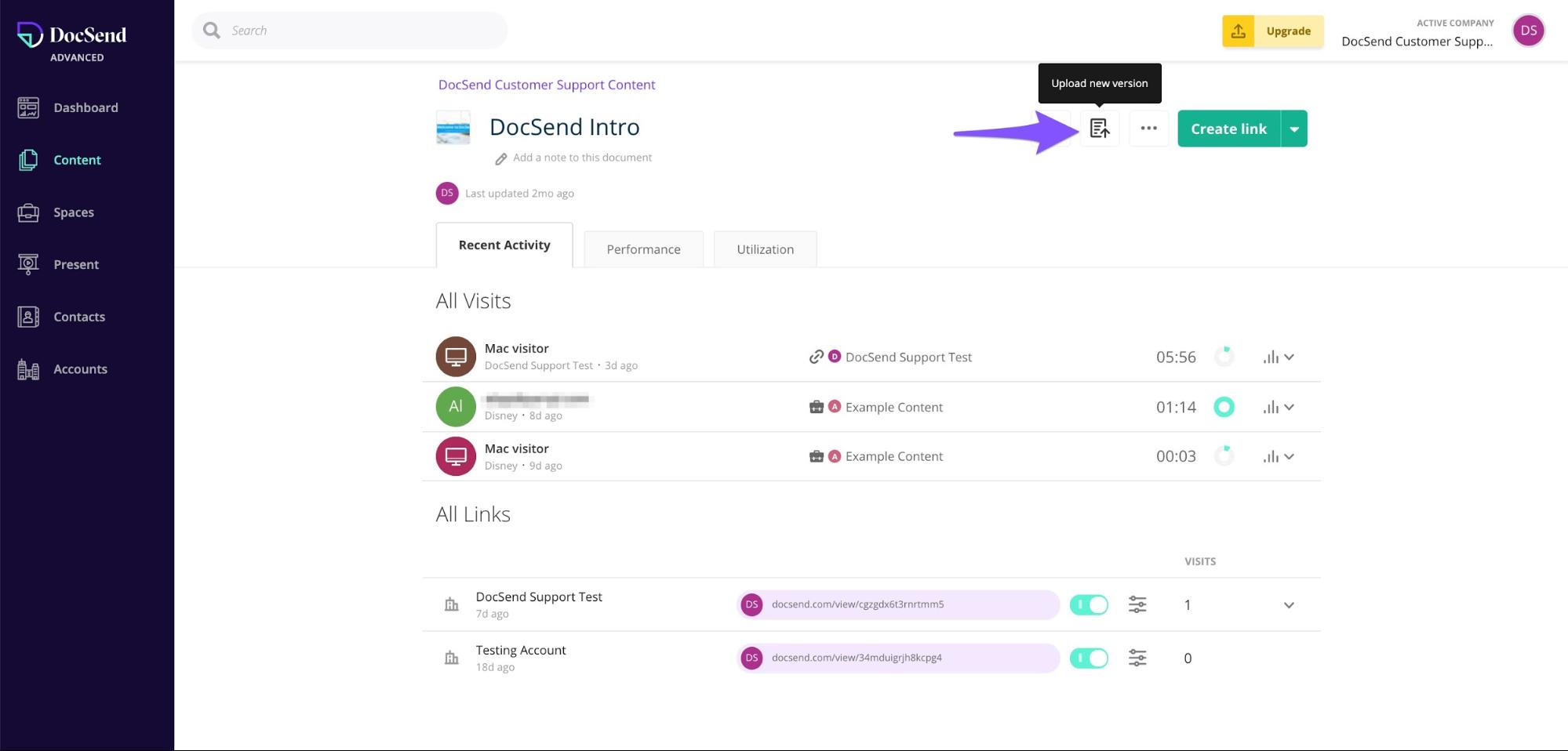Screen dimensions: 1568x751
Task: Click Mac visitor name, 9d ago row
Action: [516, 448]
